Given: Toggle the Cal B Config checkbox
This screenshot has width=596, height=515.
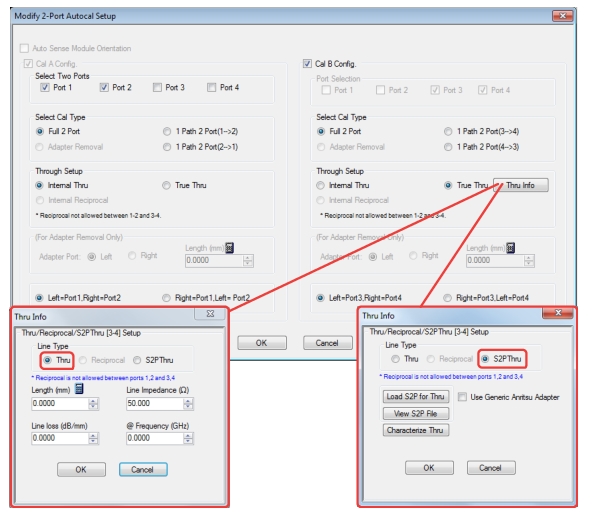Looking at the screenshot, I should click(x=307, y=63).
